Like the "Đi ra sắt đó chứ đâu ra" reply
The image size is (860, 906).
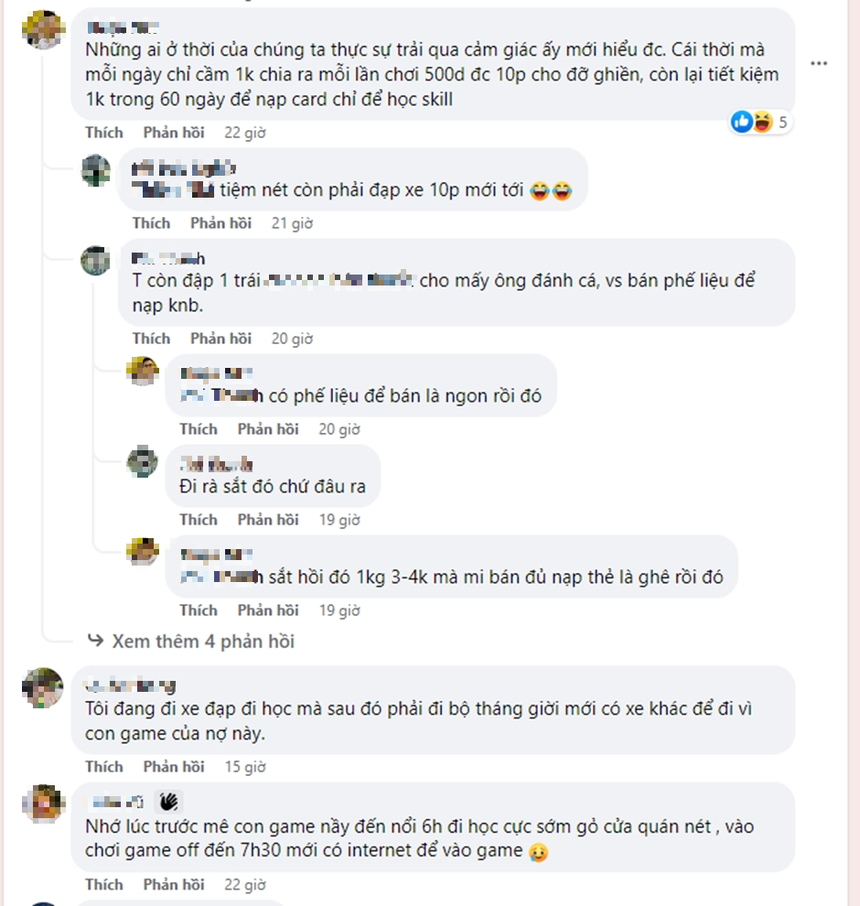[198, 520]
